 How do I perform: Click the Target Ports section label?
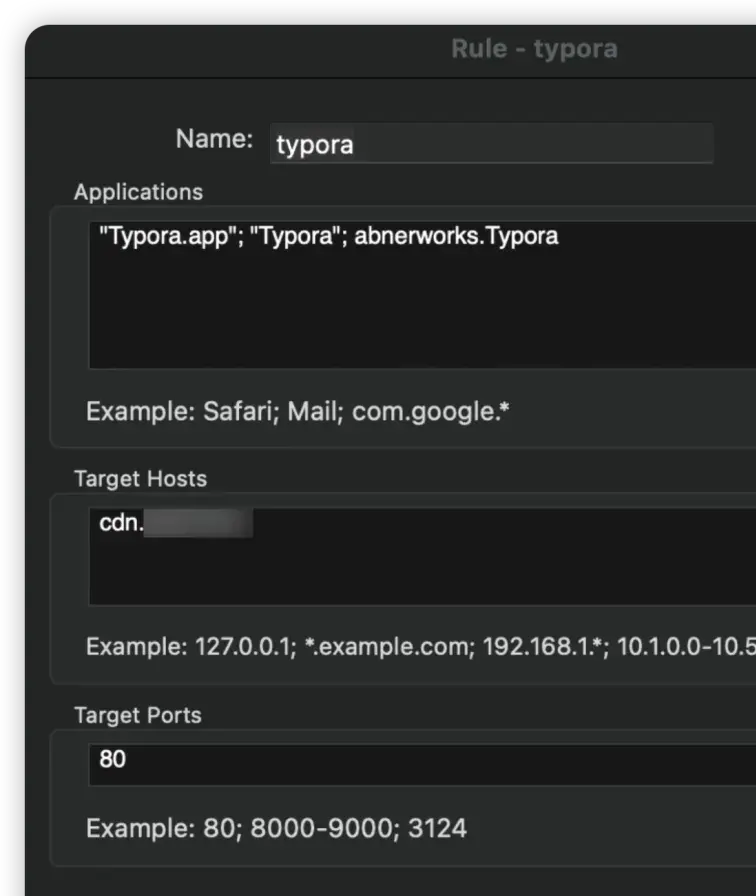137,715
